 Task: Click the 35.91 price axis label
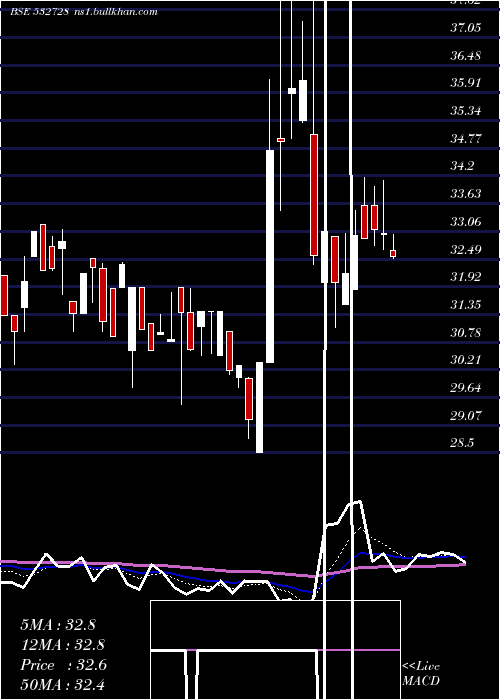pyautogui.click(x=465, y=83)
